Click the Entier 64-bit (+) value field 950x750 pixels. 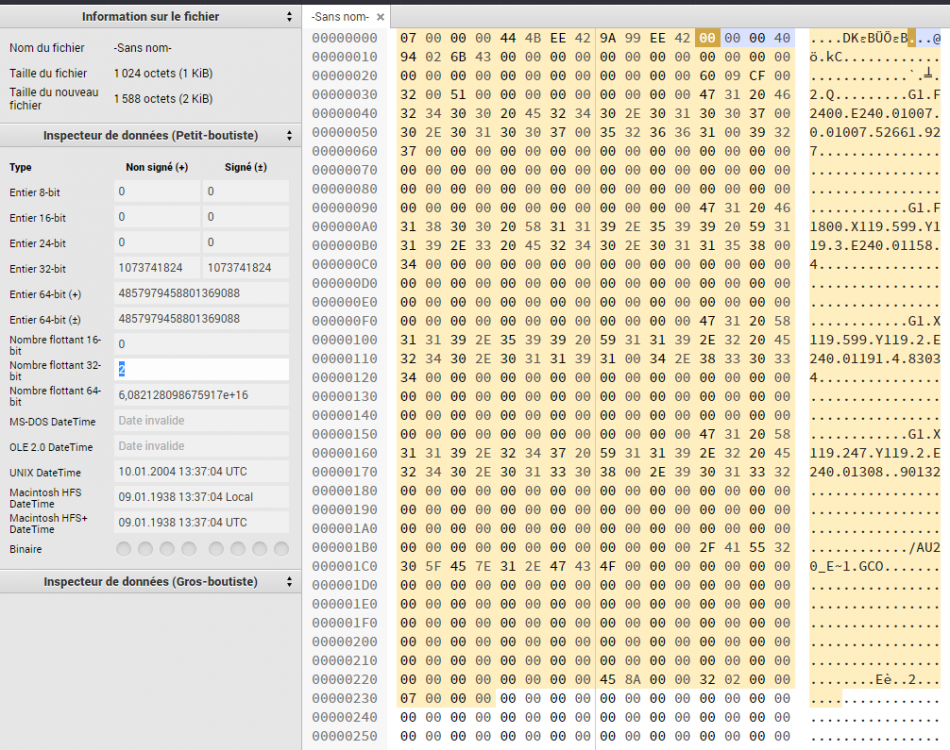click(x=201, y=294)
